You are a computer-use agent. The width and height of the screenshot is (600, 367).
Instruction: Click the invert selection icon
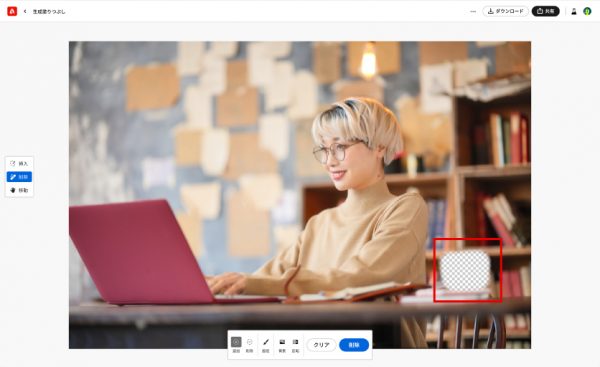[295, 344]
